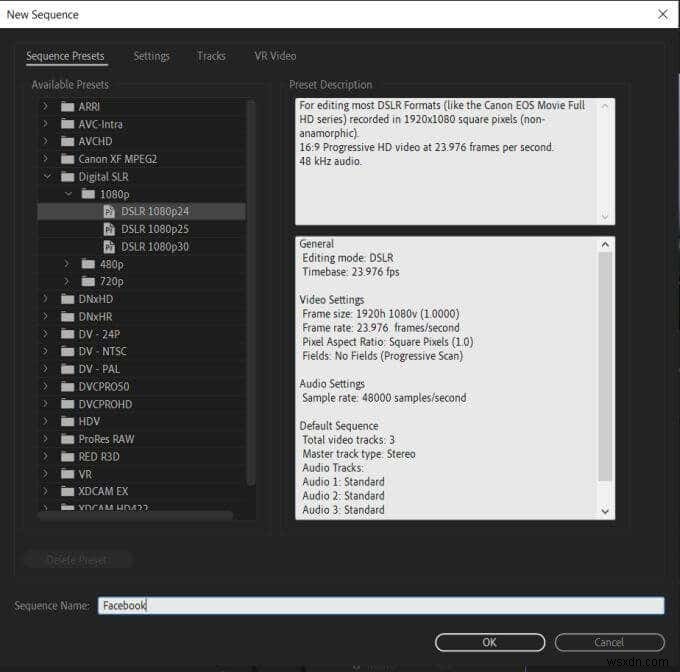The image size is (680, 672).
Task: Select the DSLR 1080p25 preset name
Action: pos(155,229)
